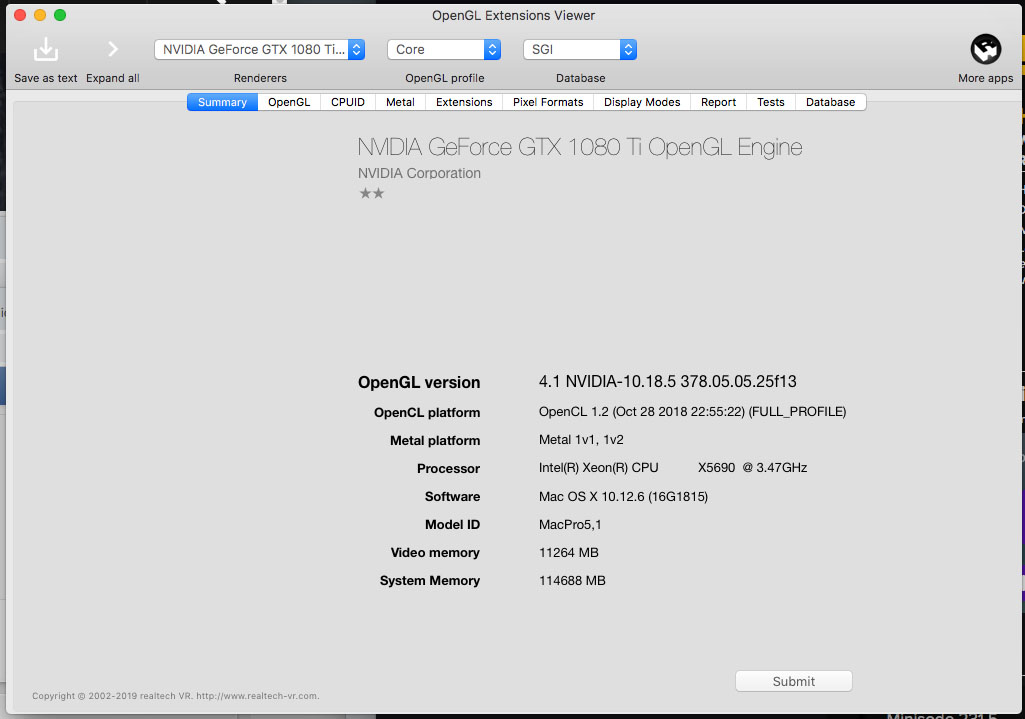Open the More apps globe icon
The height and width of the screenshot is (719, 1025).
(986, 50)
